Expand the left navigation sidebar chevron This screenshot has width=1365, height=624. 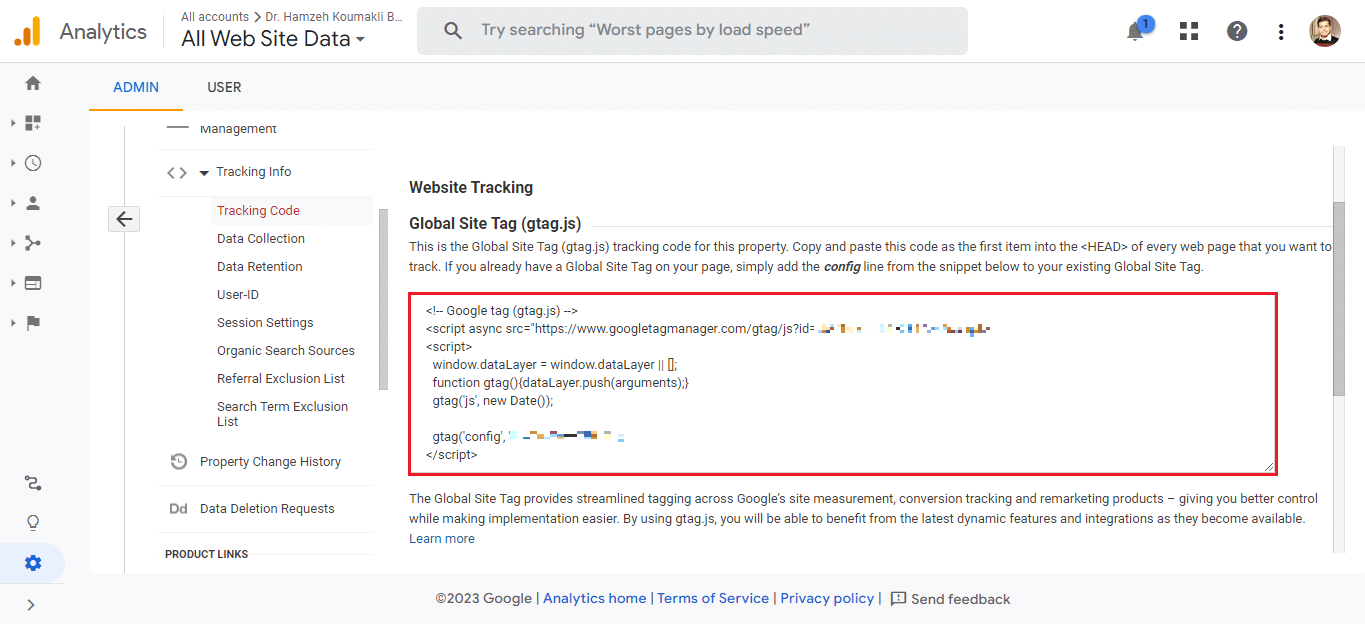pos(31,604)
